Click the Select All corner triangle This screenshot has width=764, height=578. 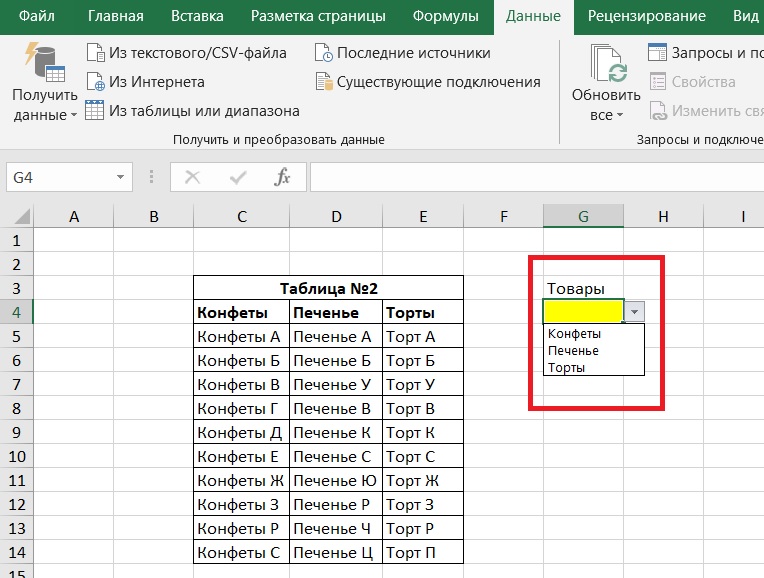tap(21, 215)
